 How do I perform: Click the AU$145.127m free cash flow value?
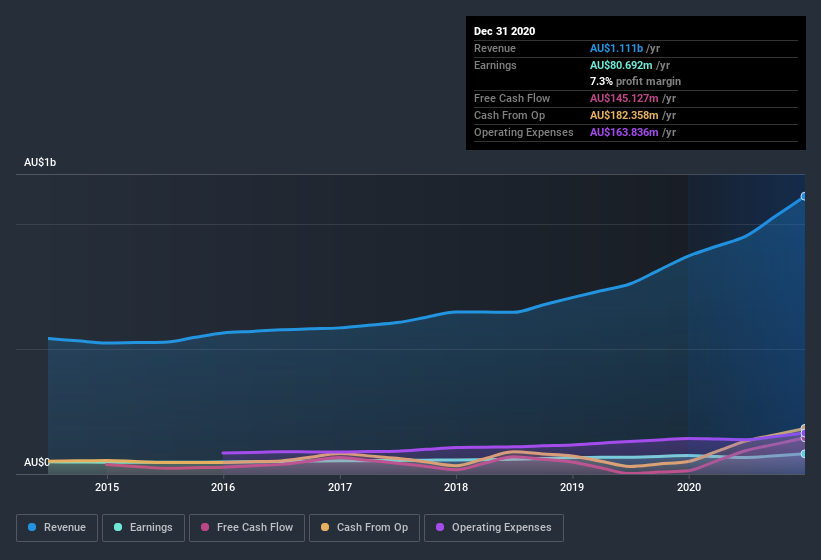click(624, 98)
